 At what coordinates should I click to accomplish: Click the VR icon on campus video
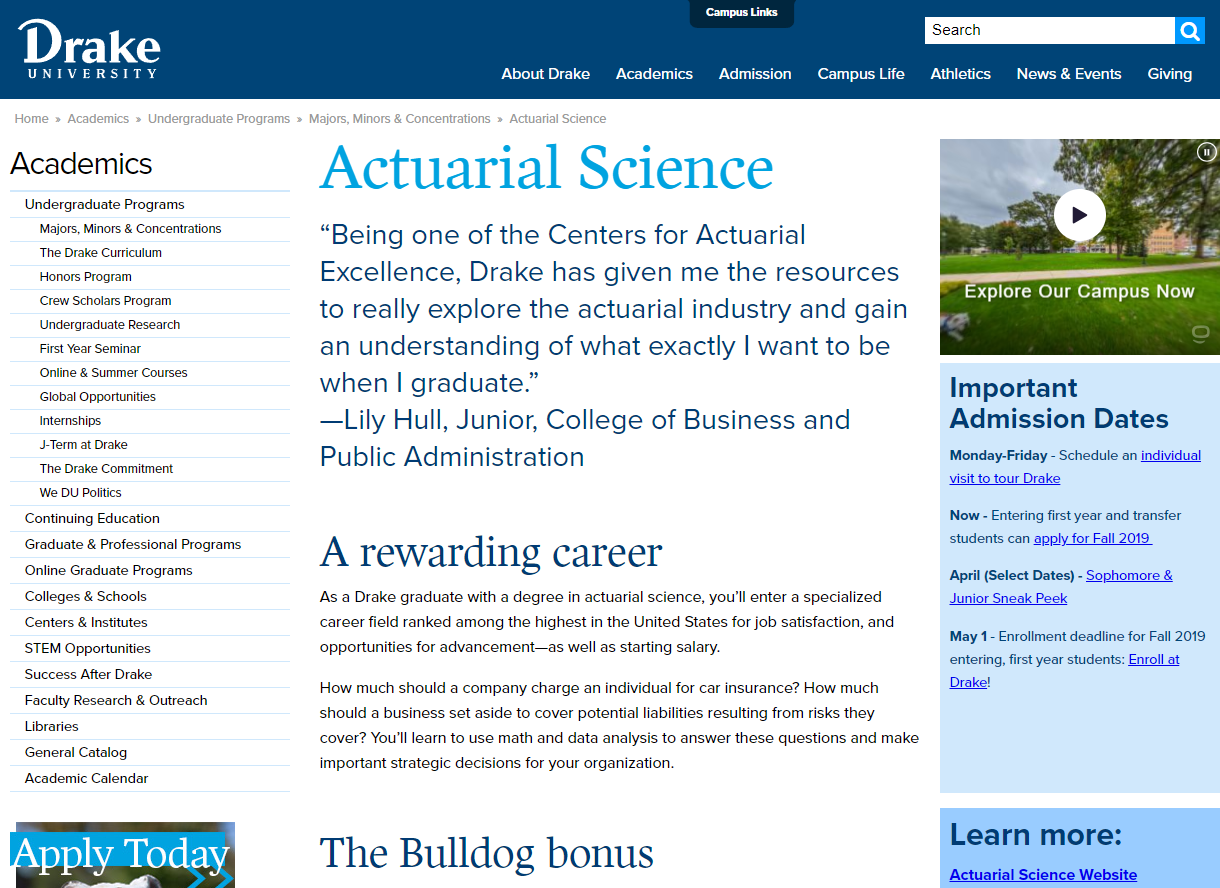[1200, 333]
